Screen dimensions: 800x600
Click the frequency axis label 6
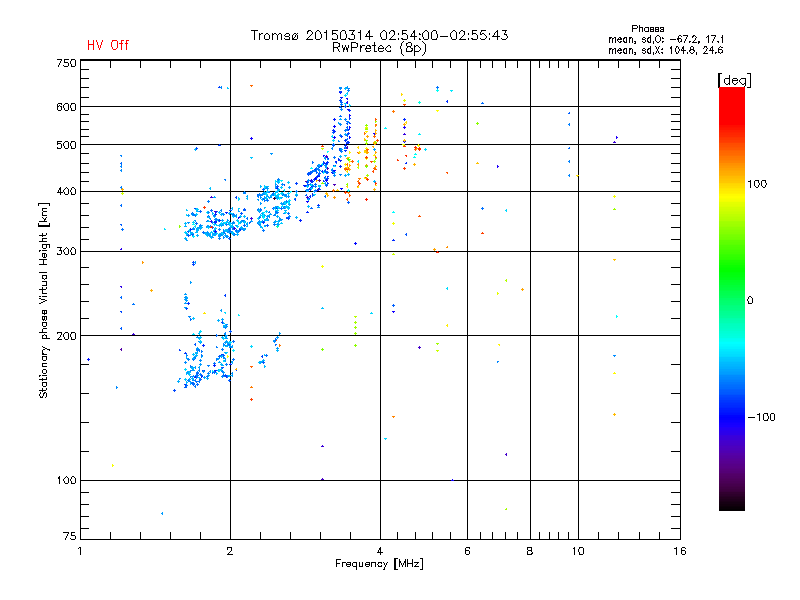click(x=467, y=551)
